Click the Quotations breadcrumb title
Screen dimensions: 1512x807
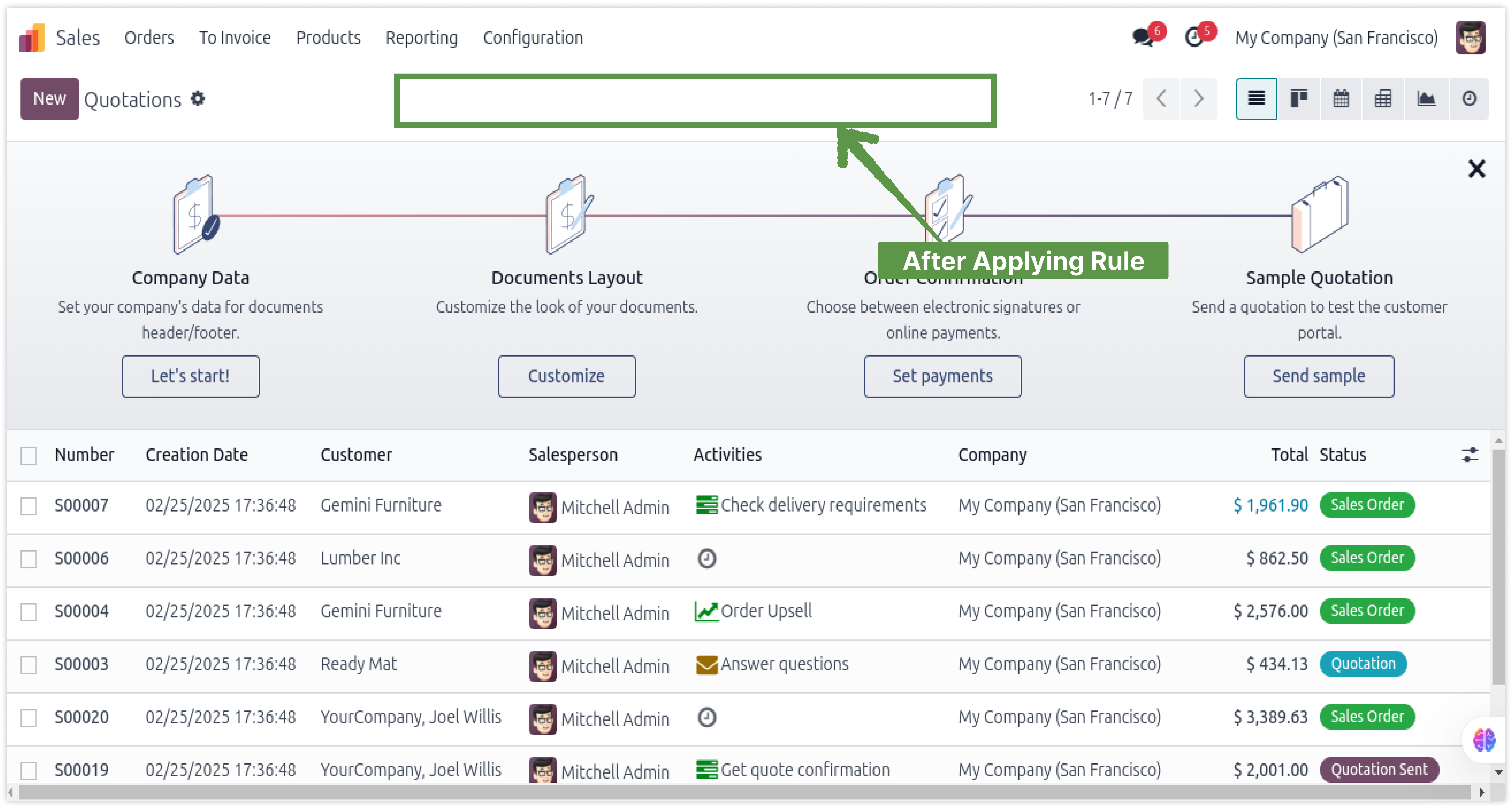pos(133,100)
